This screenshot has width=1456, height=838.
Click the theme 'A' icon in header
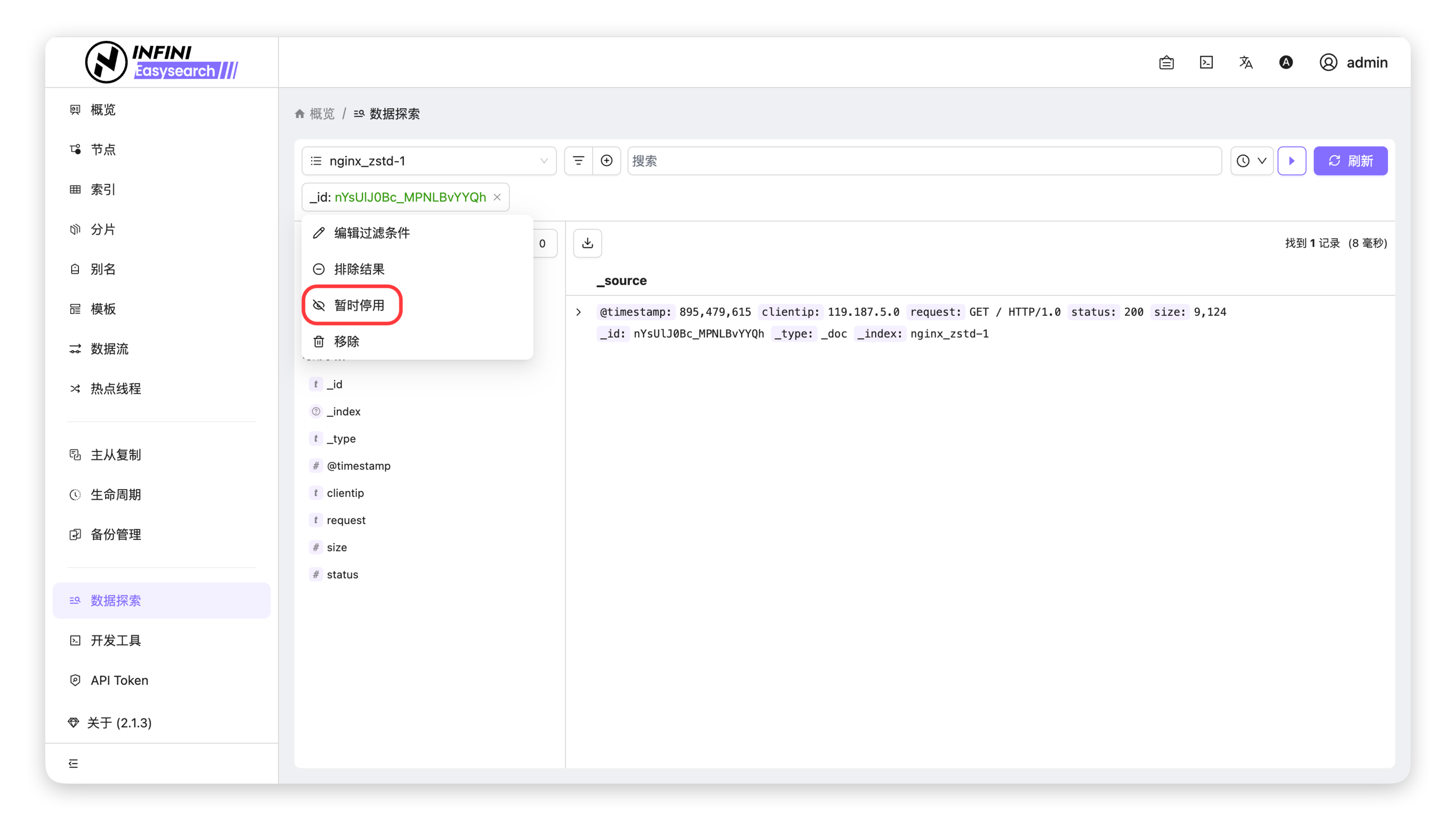pos(1286,62)
